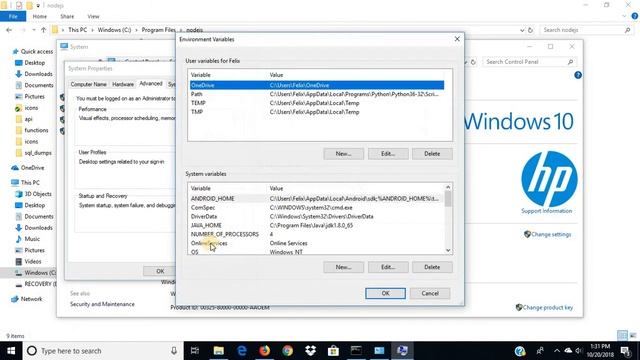
Task: Refresh the Control Panel address bar
Action: tap(473, 62)
